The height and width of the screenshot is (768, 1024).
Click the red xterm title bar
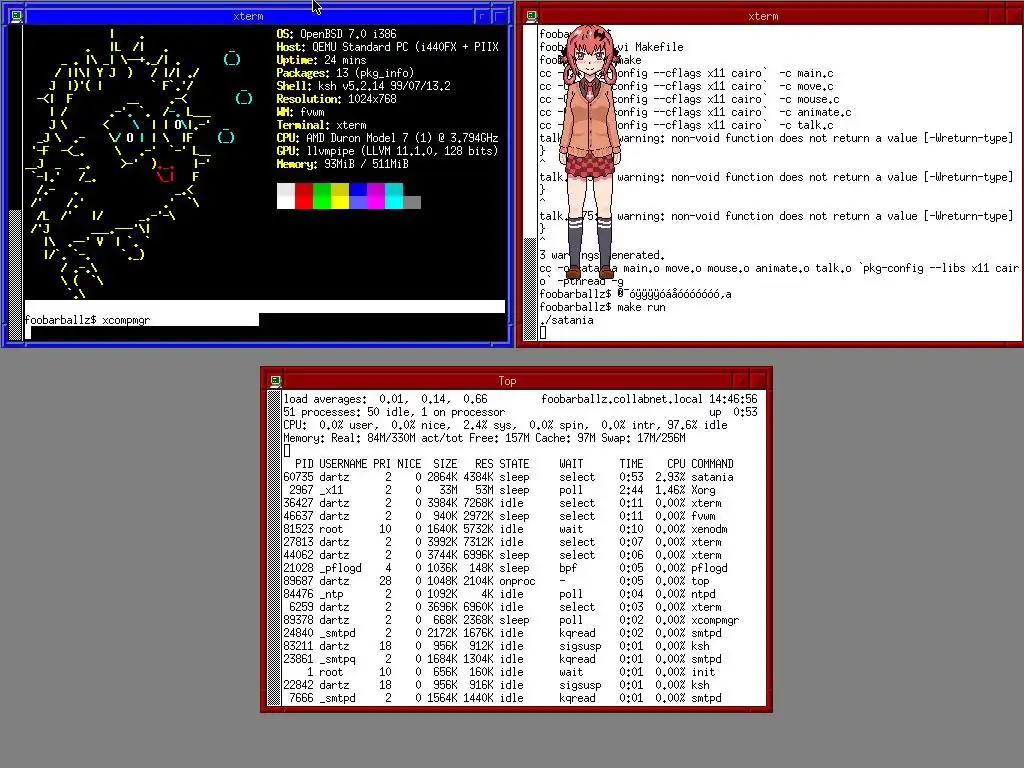click(x=763, y=16)
